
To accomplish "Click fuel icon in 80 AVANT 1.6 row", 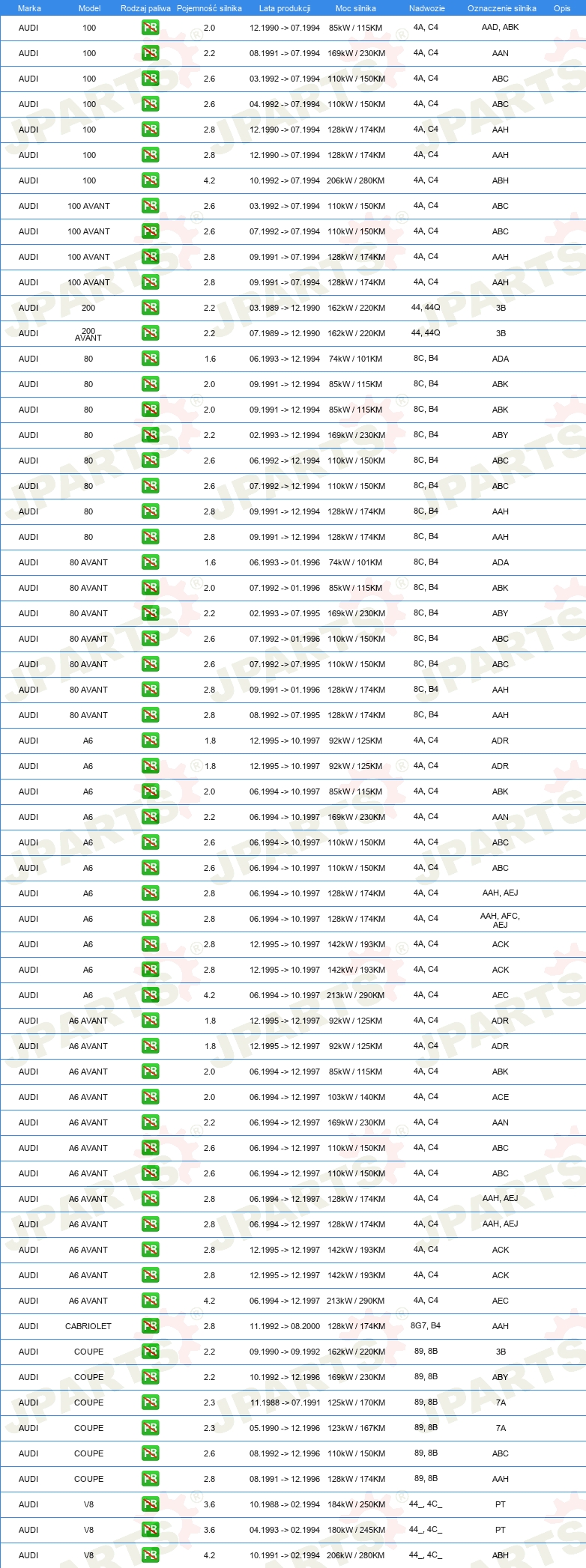I will click(150, 562).
